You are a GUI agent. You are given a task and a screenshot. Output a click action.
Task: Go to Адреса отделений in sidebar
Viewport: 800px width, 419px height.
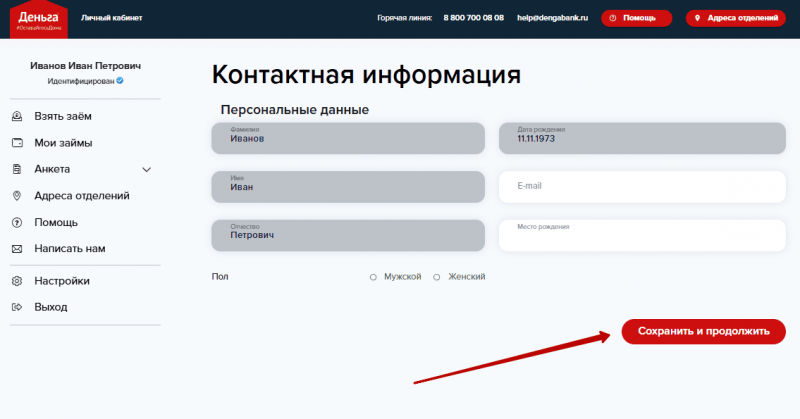pos(82,196)
